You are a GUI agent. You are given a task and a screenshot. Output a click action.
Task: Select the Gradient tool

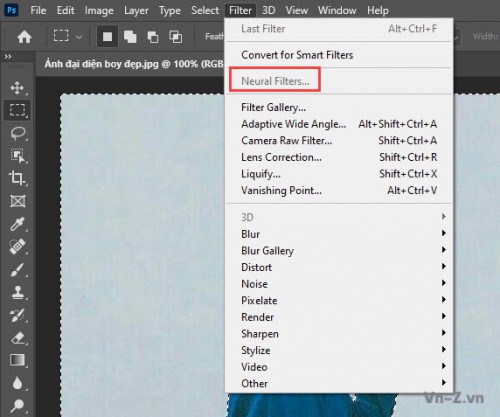click(x=17, y=360)
